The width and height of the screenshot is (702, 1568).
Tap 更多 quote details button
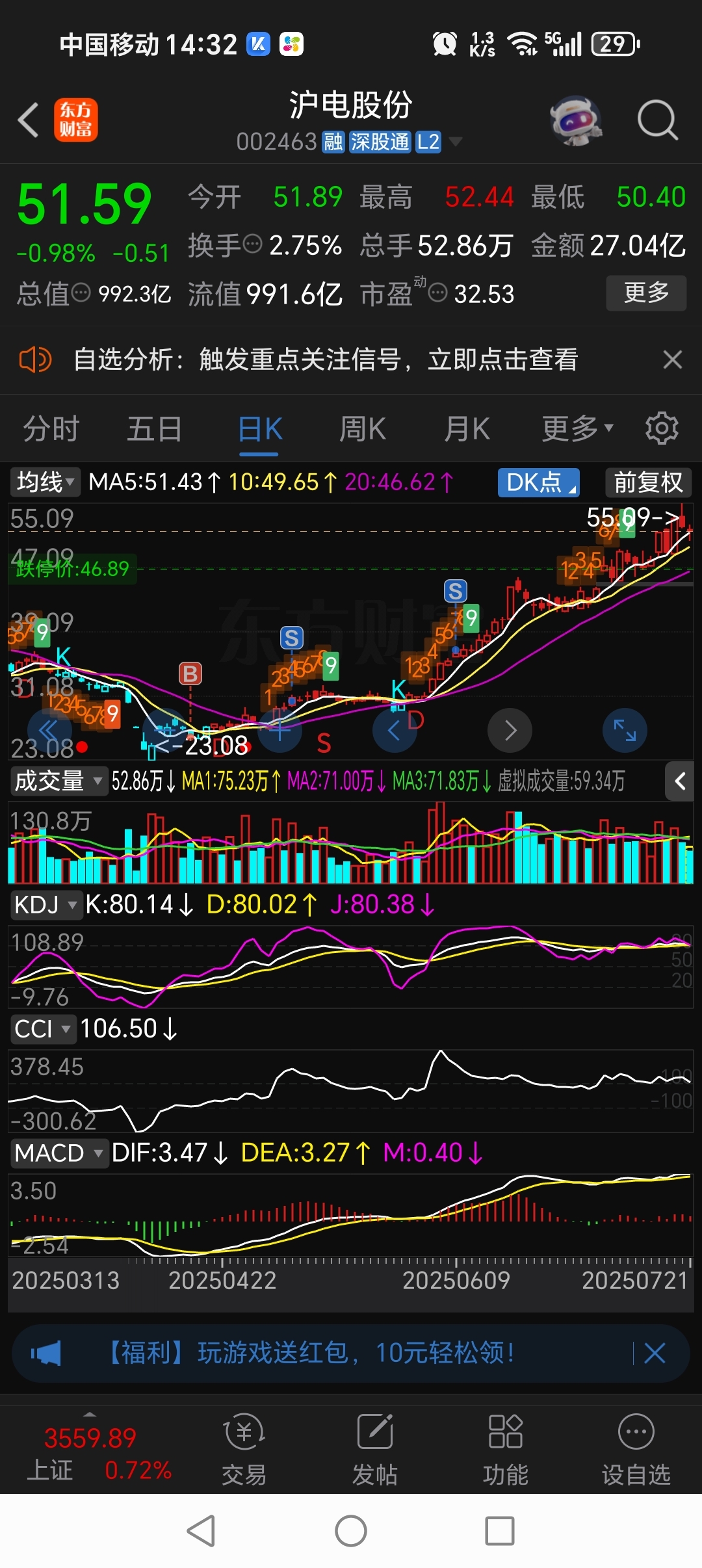click(x=646, y=293)
